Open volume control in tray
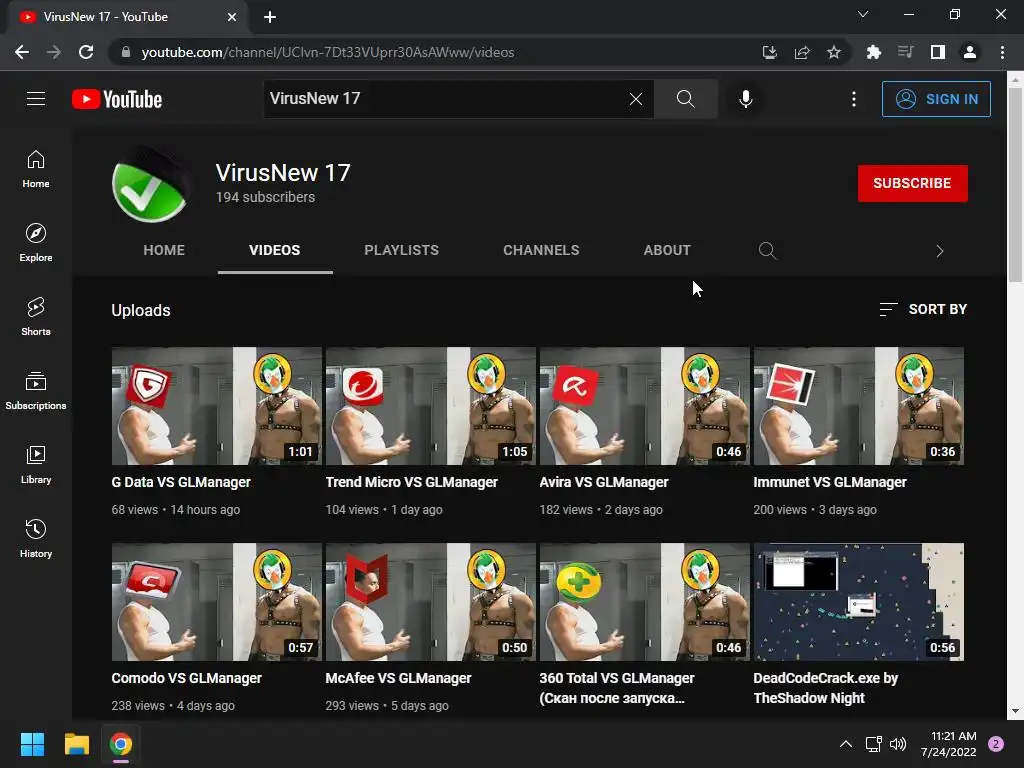The height and width of the screenshot is (768, 1024). (898, 744)
